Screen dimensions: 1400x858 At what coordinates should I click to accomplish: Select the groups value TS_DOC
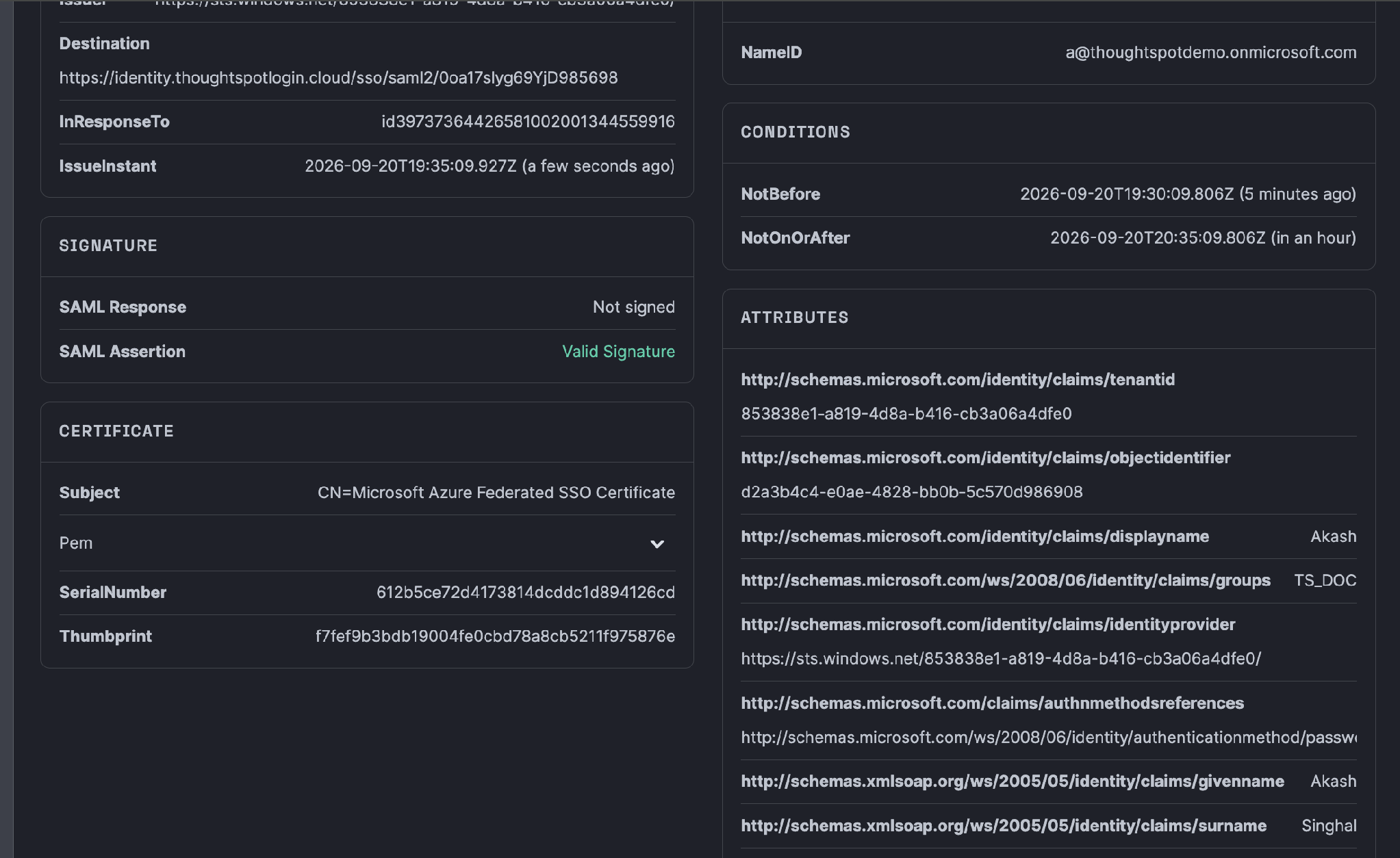click(x=1325, y=581)
